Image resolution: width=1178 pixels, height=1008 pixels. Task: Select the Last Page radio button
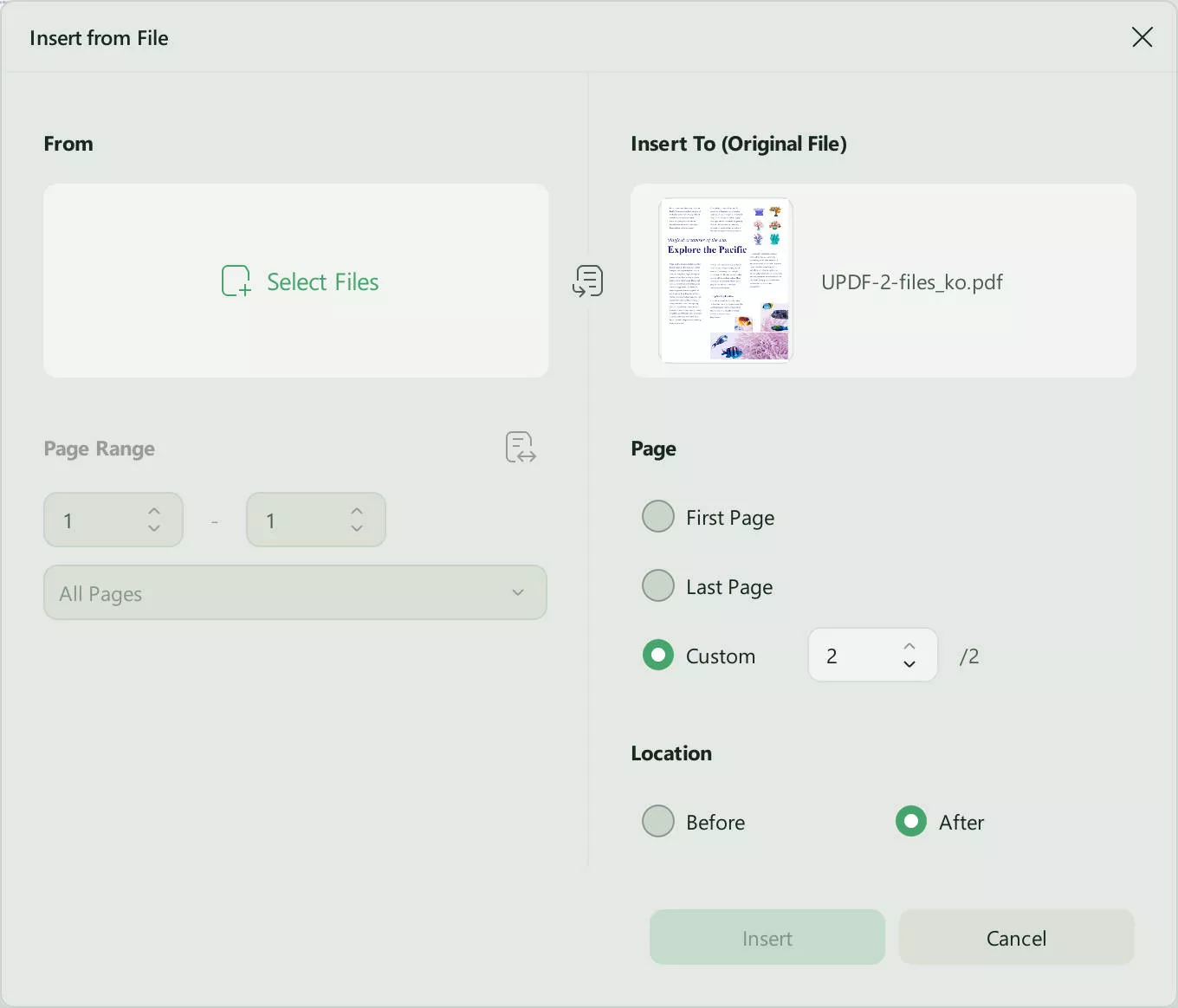pos(657,585)
